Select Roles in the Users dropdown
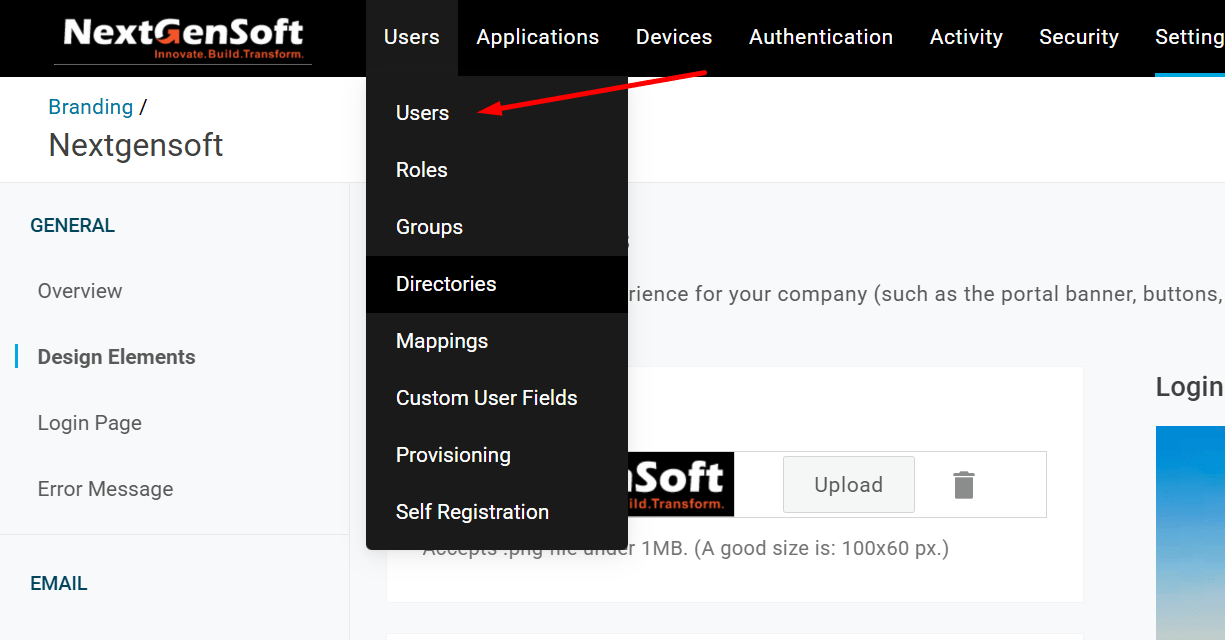1225x640 pixels. point(421,170)
